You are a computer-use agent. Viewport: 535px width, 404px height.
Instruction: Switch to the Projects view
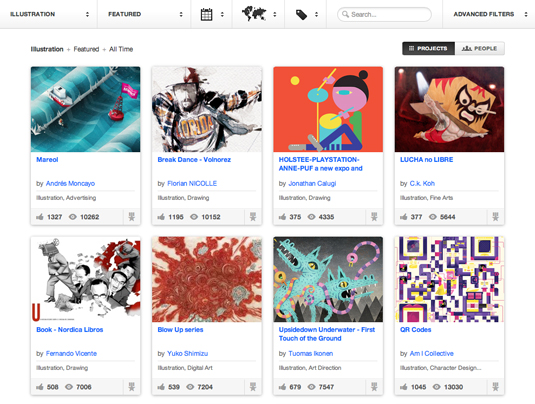point(429,48)
